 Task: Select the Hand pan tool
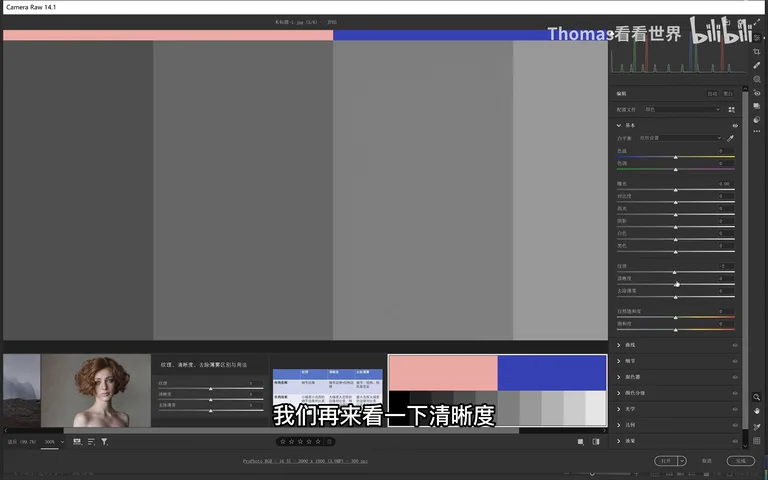757,411
